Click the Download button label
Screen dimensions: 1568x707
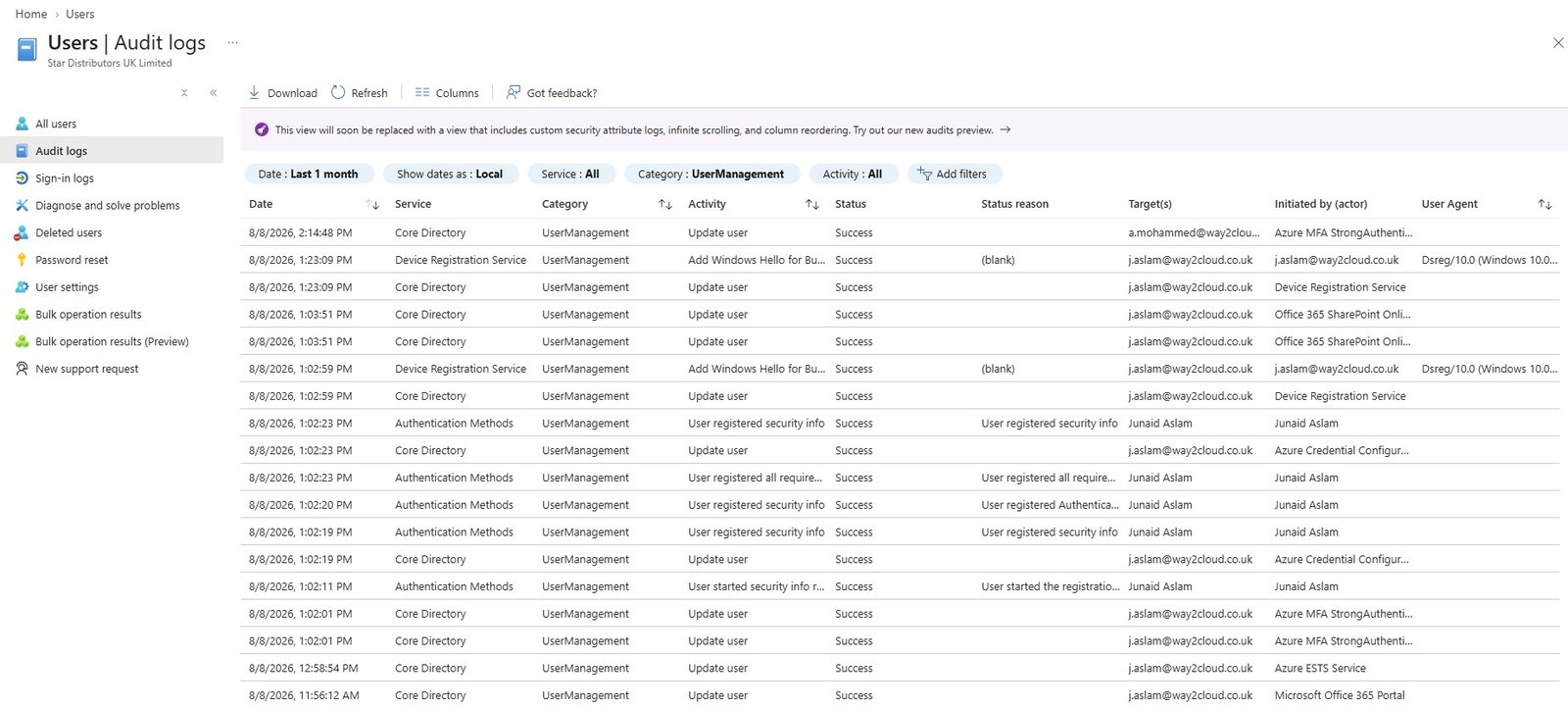click(292, 93)
